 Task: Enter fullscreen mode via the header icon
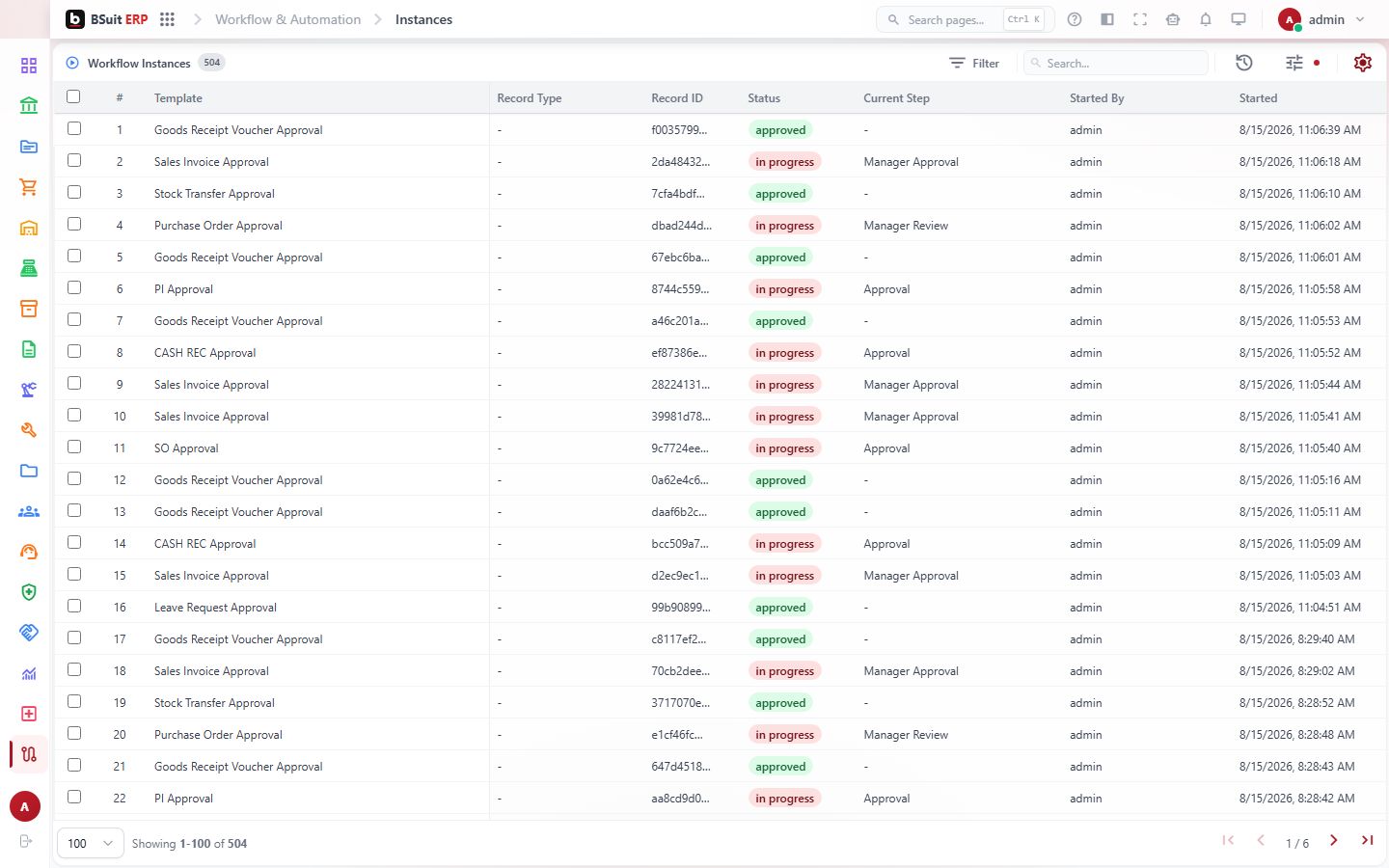coord(1140,19)
